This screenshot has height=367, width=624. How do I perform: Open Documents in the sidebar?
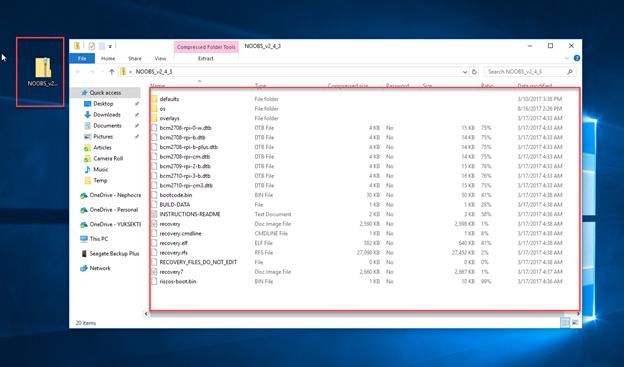(x=107, y=126)
